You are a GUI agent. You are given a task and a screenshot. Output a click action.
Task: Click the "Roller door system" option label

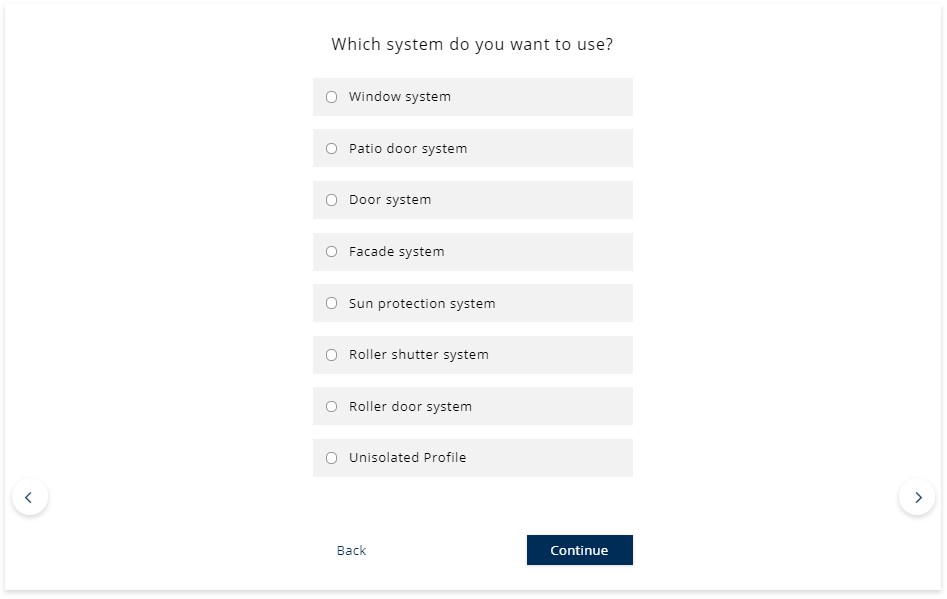(x=410, y=407)
